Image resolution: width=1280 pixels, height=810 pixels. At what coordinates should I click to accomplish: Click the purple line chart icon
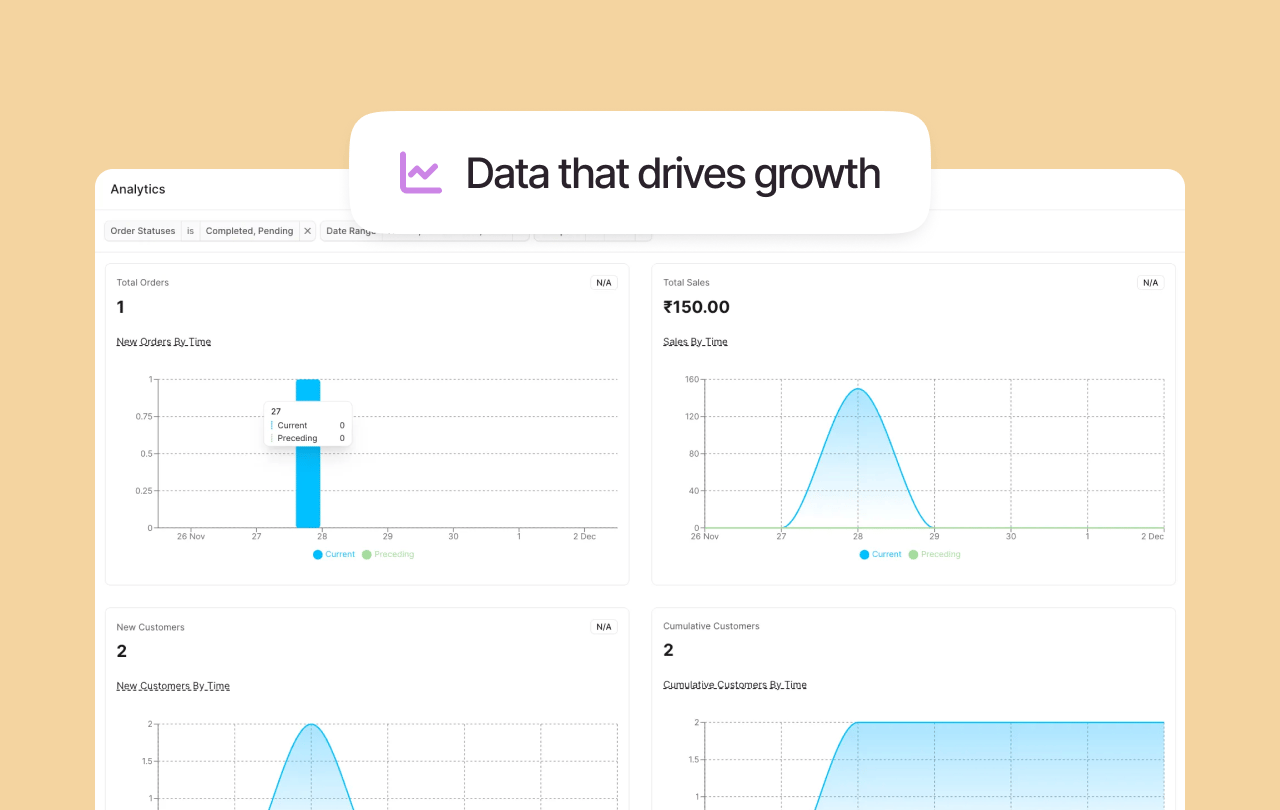click(420, 173)
